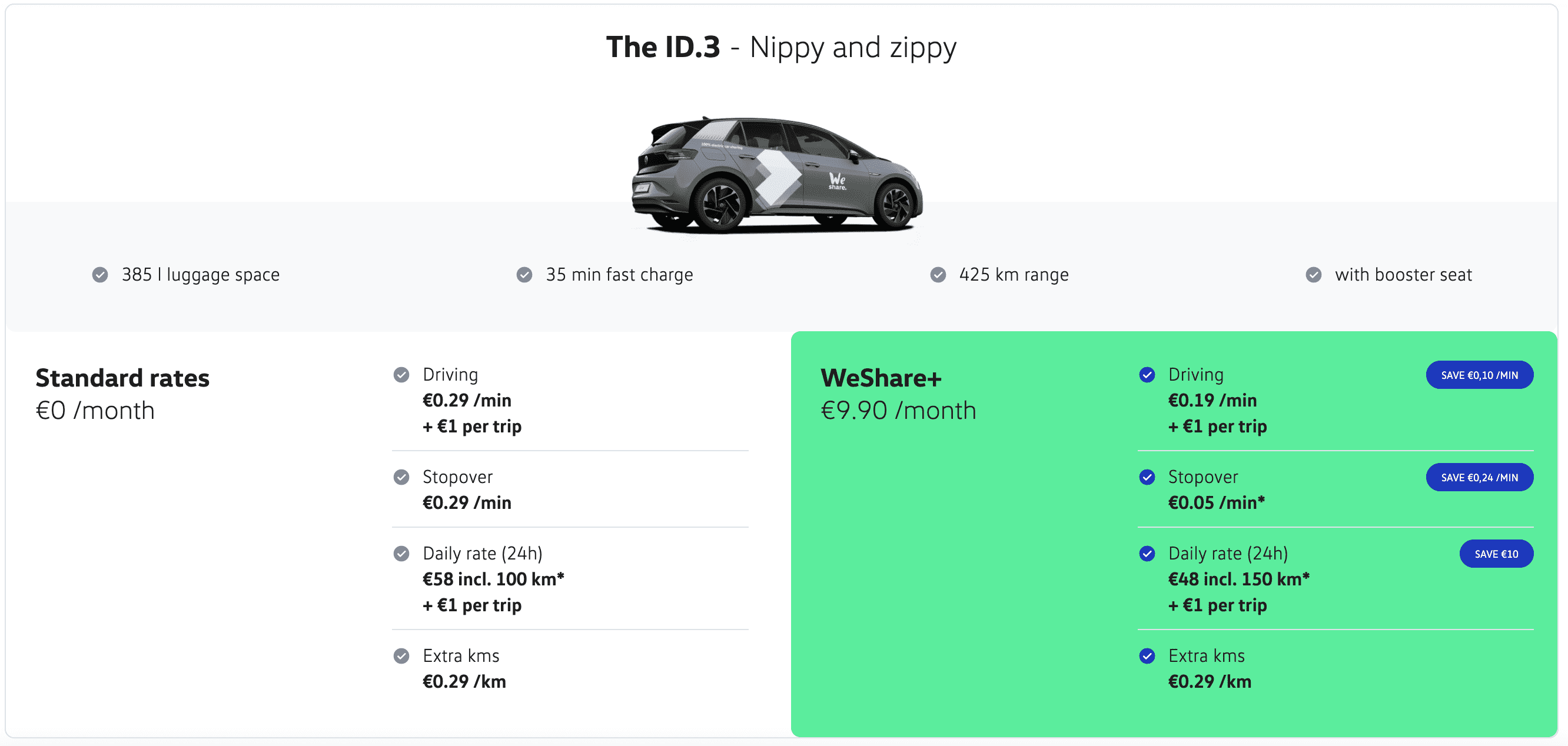Click the checkmark icon next to 35 min fast charge
This screenshot has width=1568, height=746.
tap(524, 275)
